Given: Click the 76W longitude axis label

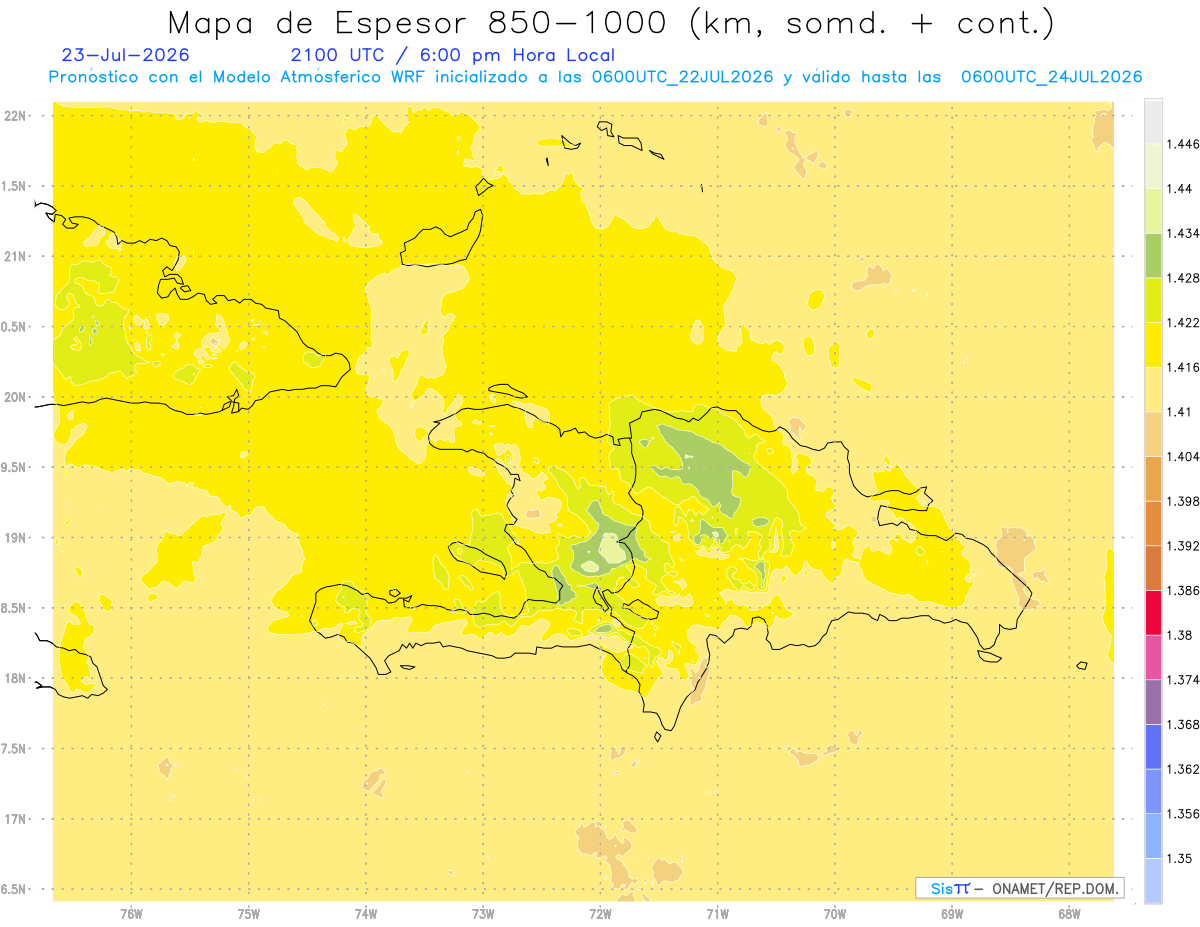Looking at the screenshot, I should pos(131,915).
